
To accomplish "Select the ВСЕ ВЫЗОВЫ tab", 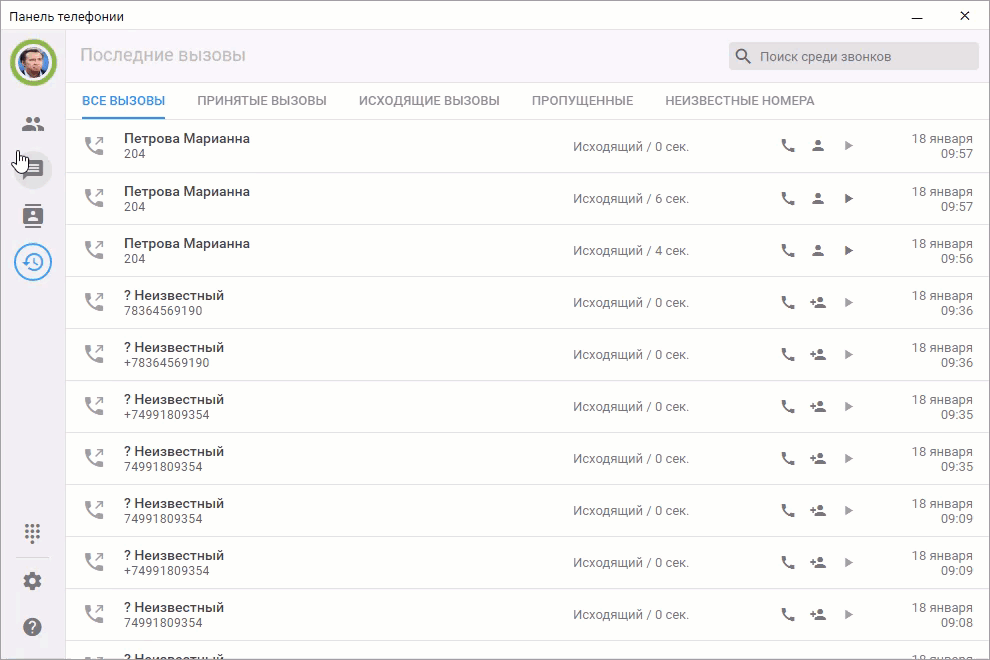I will click(x=124, y=101).
